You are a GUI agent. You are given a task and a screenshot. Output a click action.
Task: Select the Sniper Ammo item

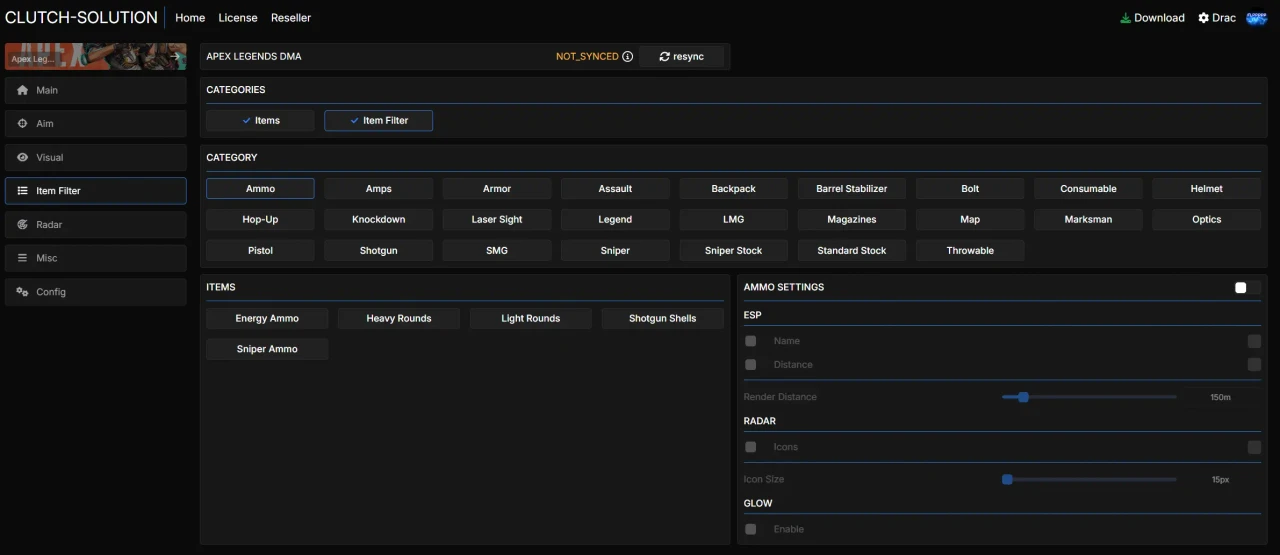tap(267, 350)
